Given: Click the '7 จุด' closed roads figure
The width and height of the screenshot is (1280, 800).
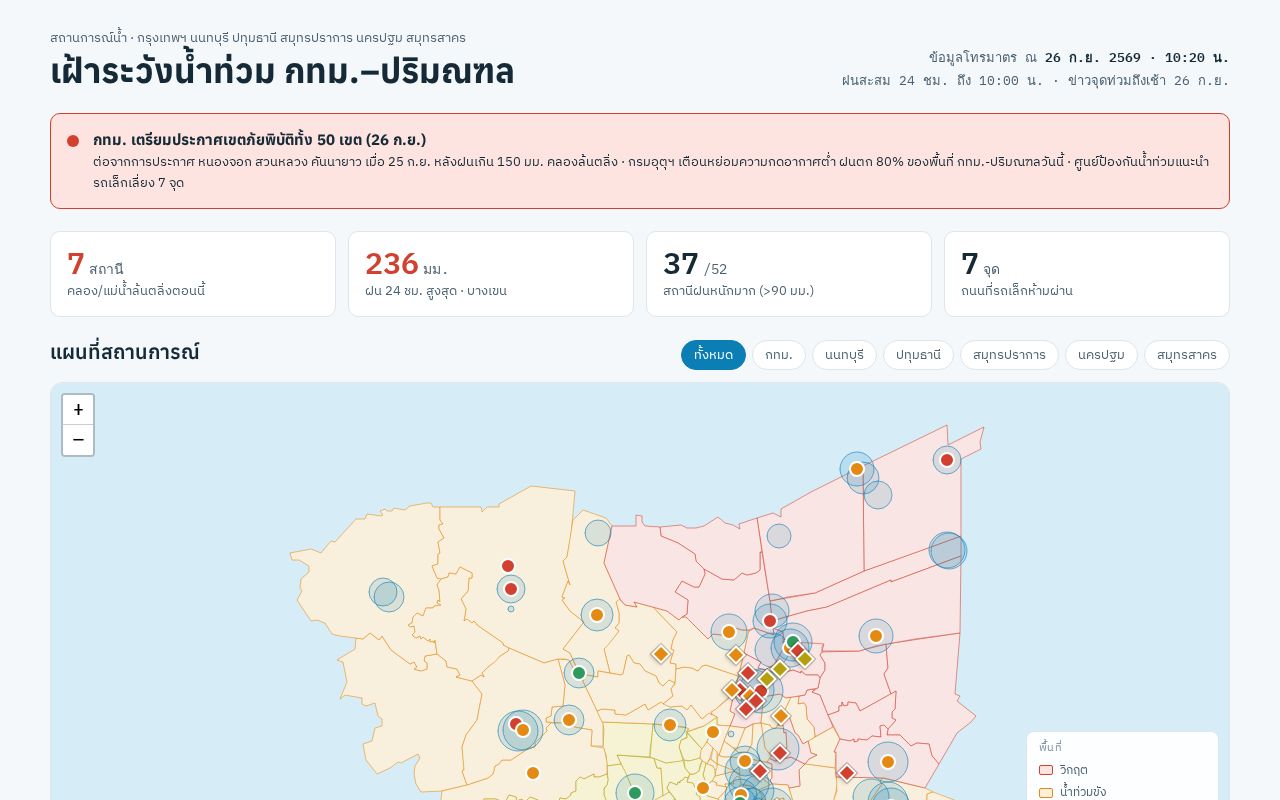Looking at the screenshot, I should 980,264.
